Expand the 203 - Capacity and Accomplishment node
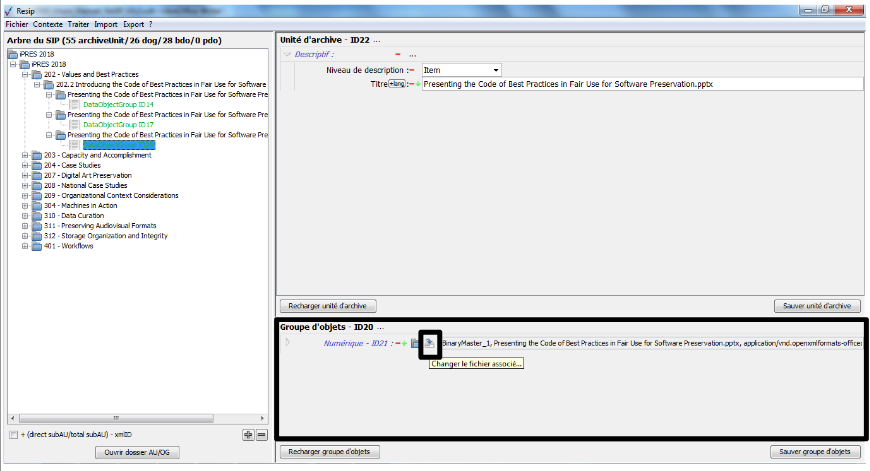Viewport: 870px width, 471px height. click(x=24, y=155)
